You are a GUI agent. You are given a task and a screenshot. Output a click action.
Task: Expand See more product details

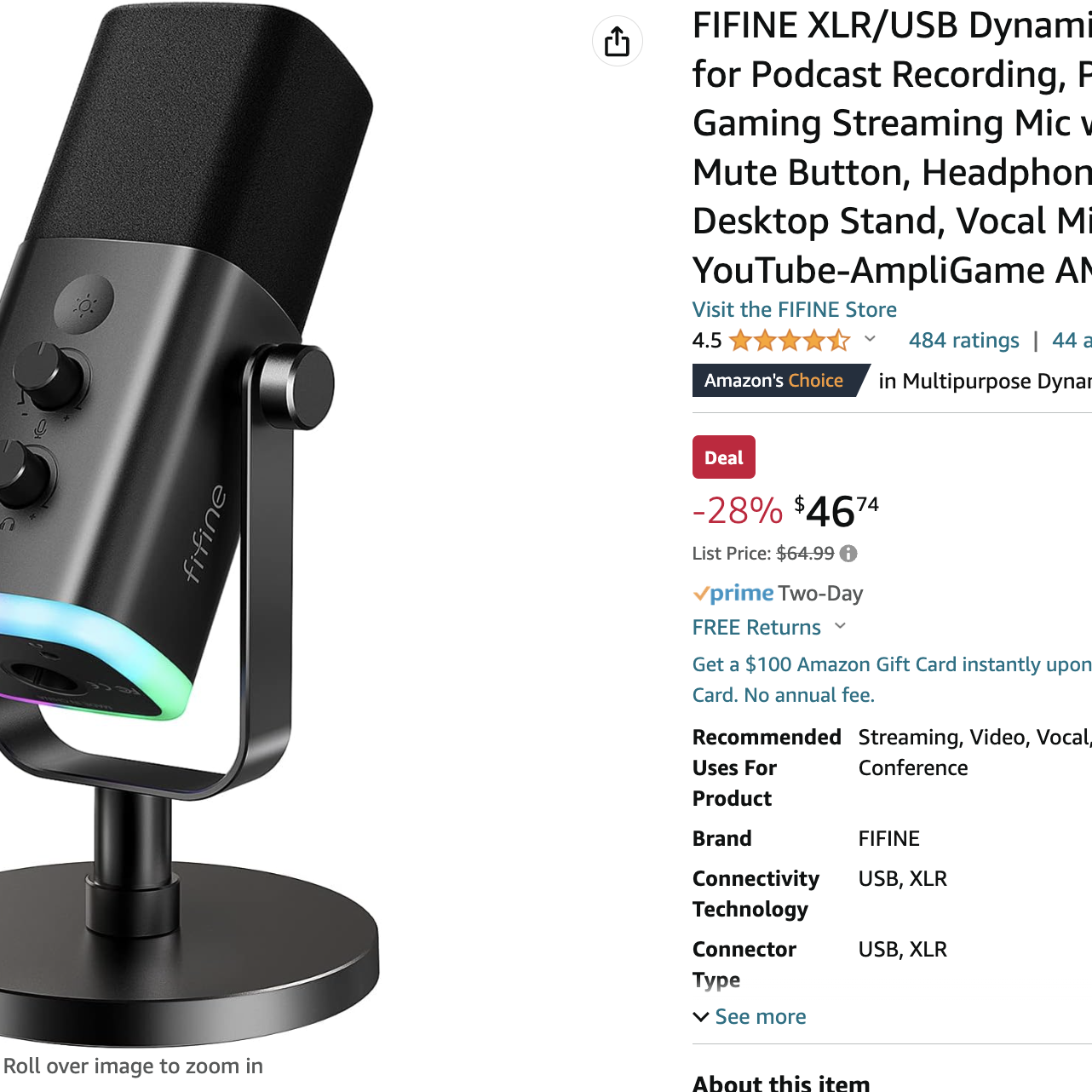click(x=750, y=1016)
